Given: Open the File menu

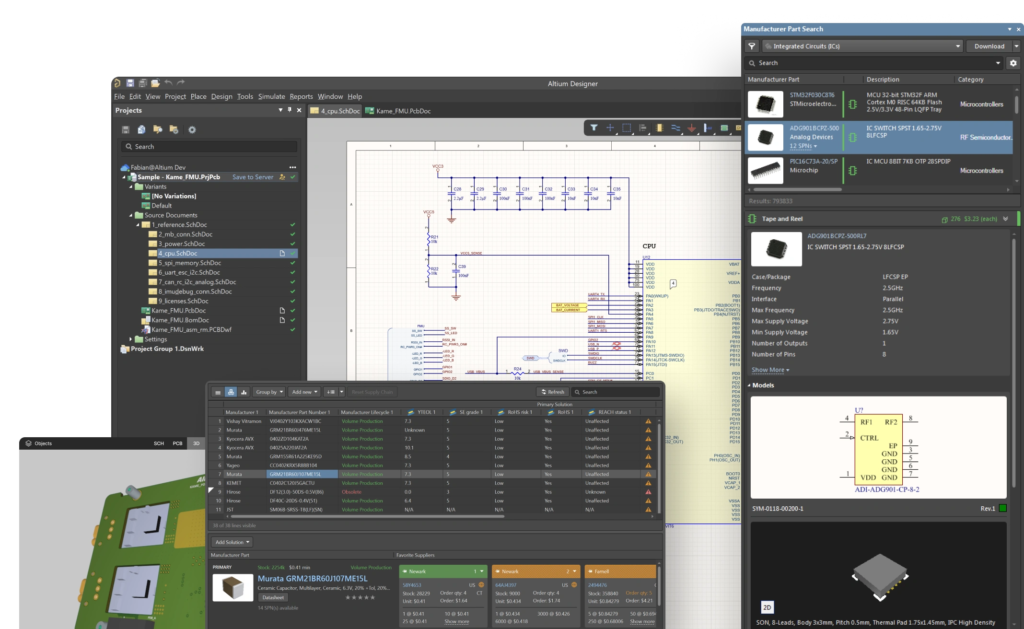Looking at the screenshot, I should coord(120,97).
